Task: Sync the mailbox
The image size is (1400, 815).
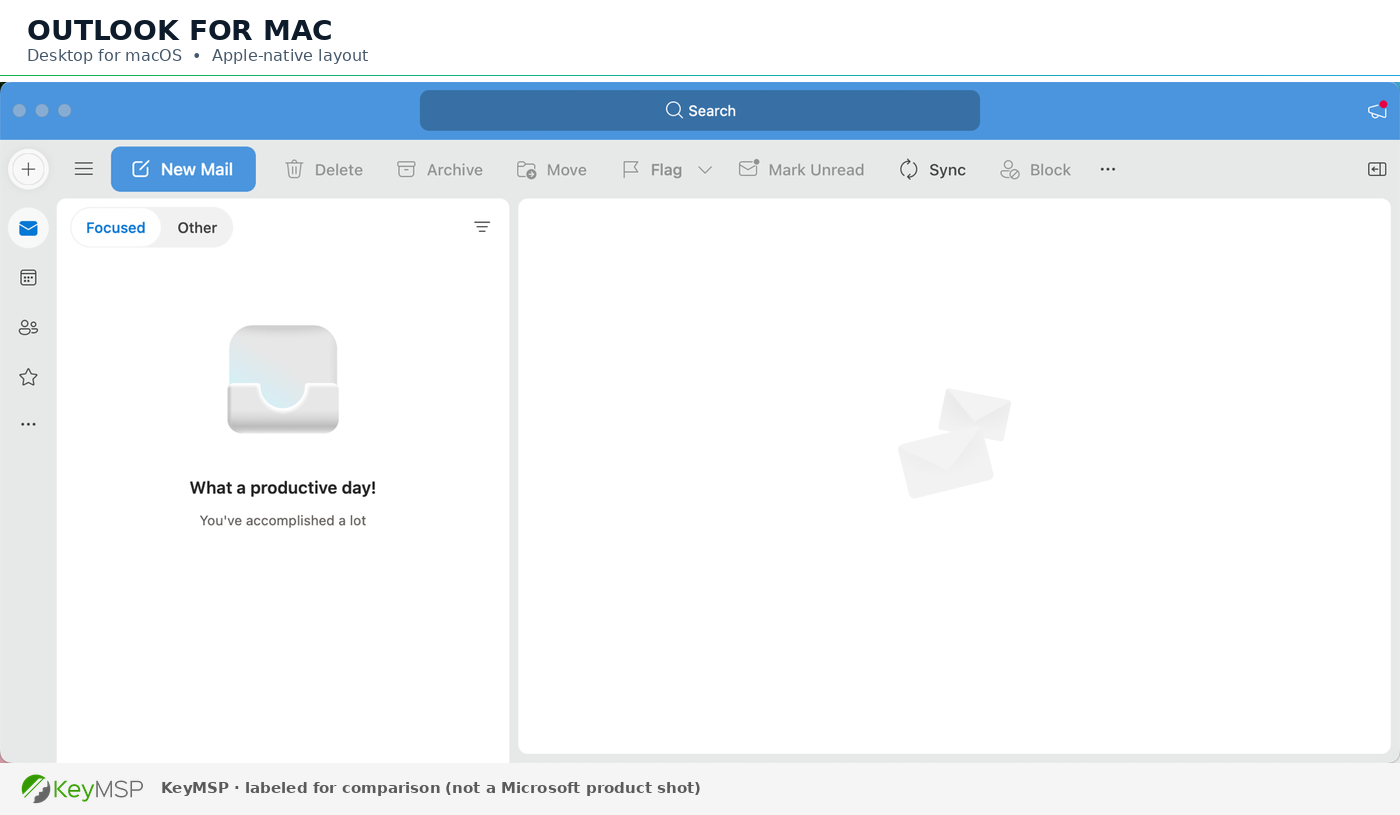Action: pos(932,170)
